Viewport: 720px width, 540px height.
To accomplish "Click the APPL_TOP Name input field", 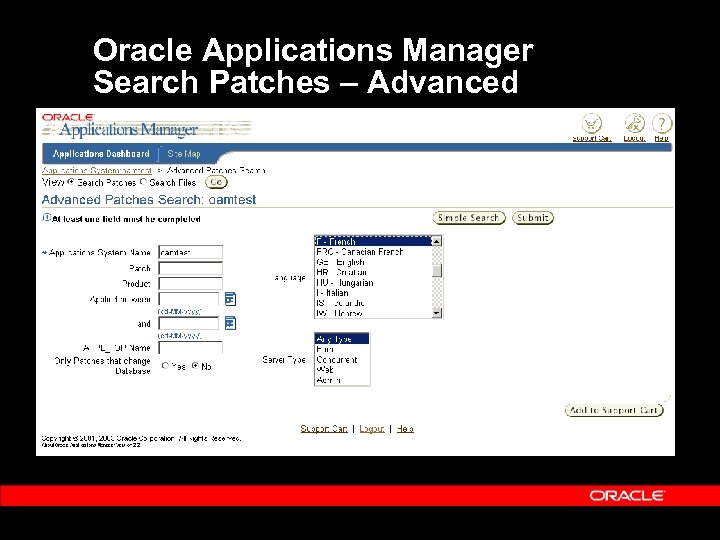I will 191,348.
